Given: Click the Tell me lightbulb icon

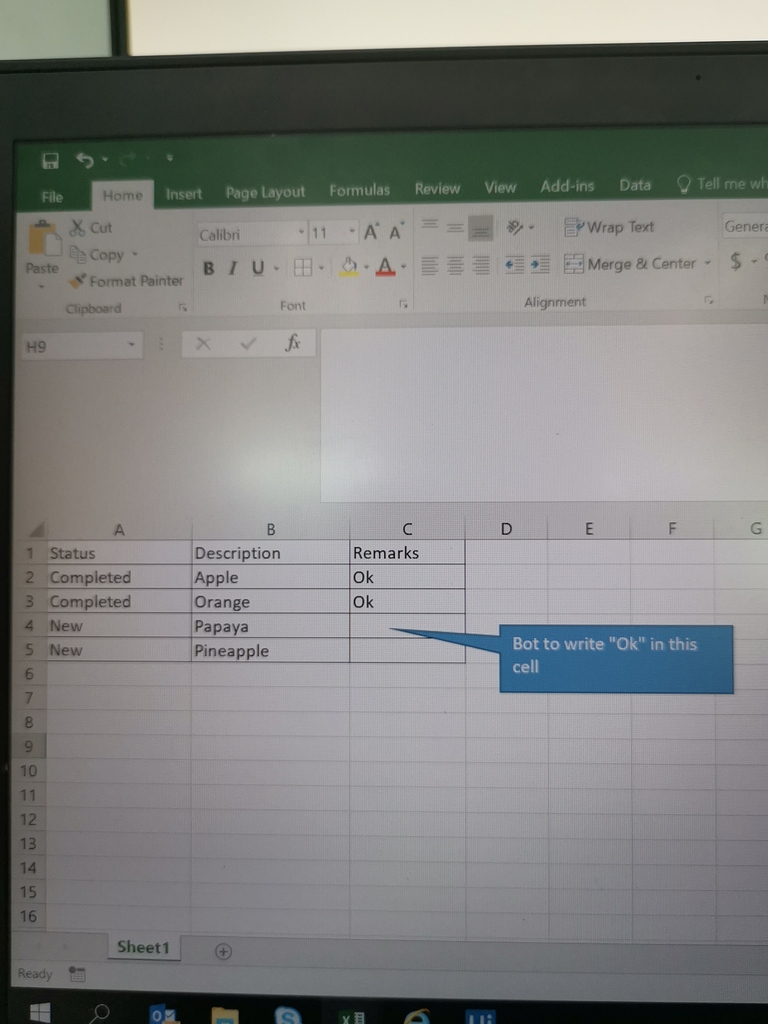Looking at the screenshot, I should click(683, 184).
